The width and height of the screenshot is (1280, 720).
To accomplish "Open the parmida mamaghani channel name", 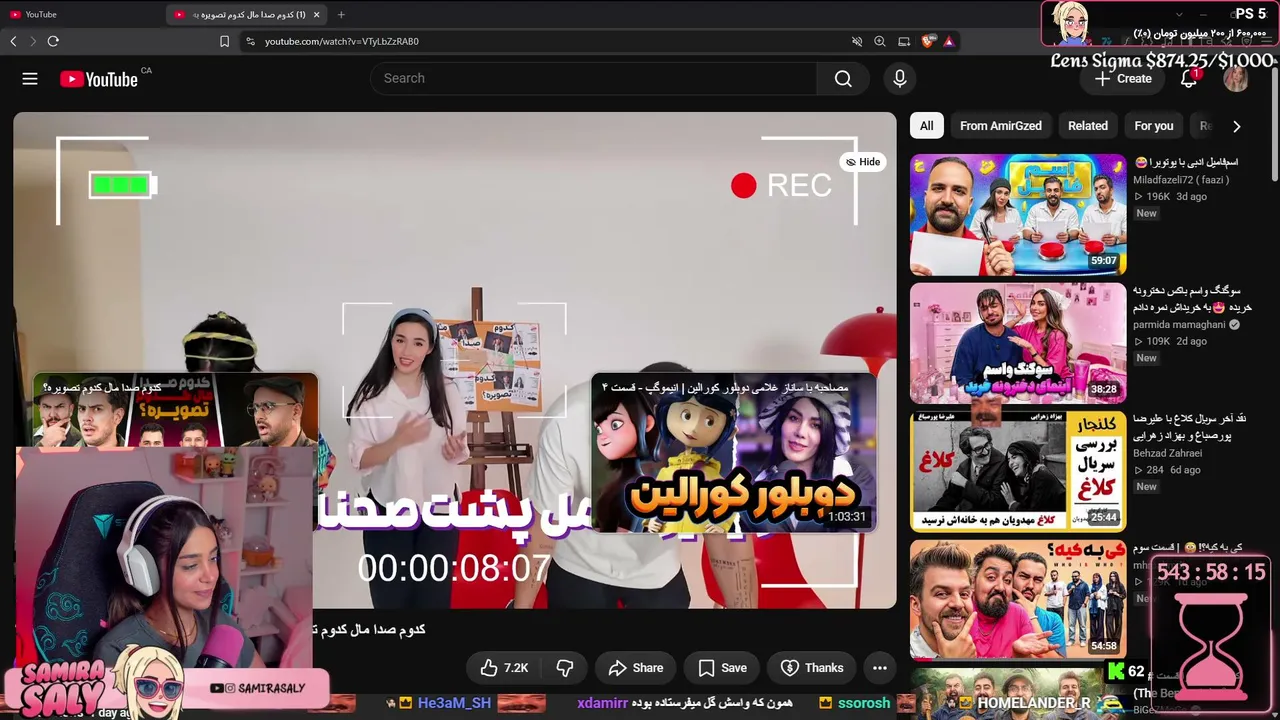I will click(x=1180, y=325).
